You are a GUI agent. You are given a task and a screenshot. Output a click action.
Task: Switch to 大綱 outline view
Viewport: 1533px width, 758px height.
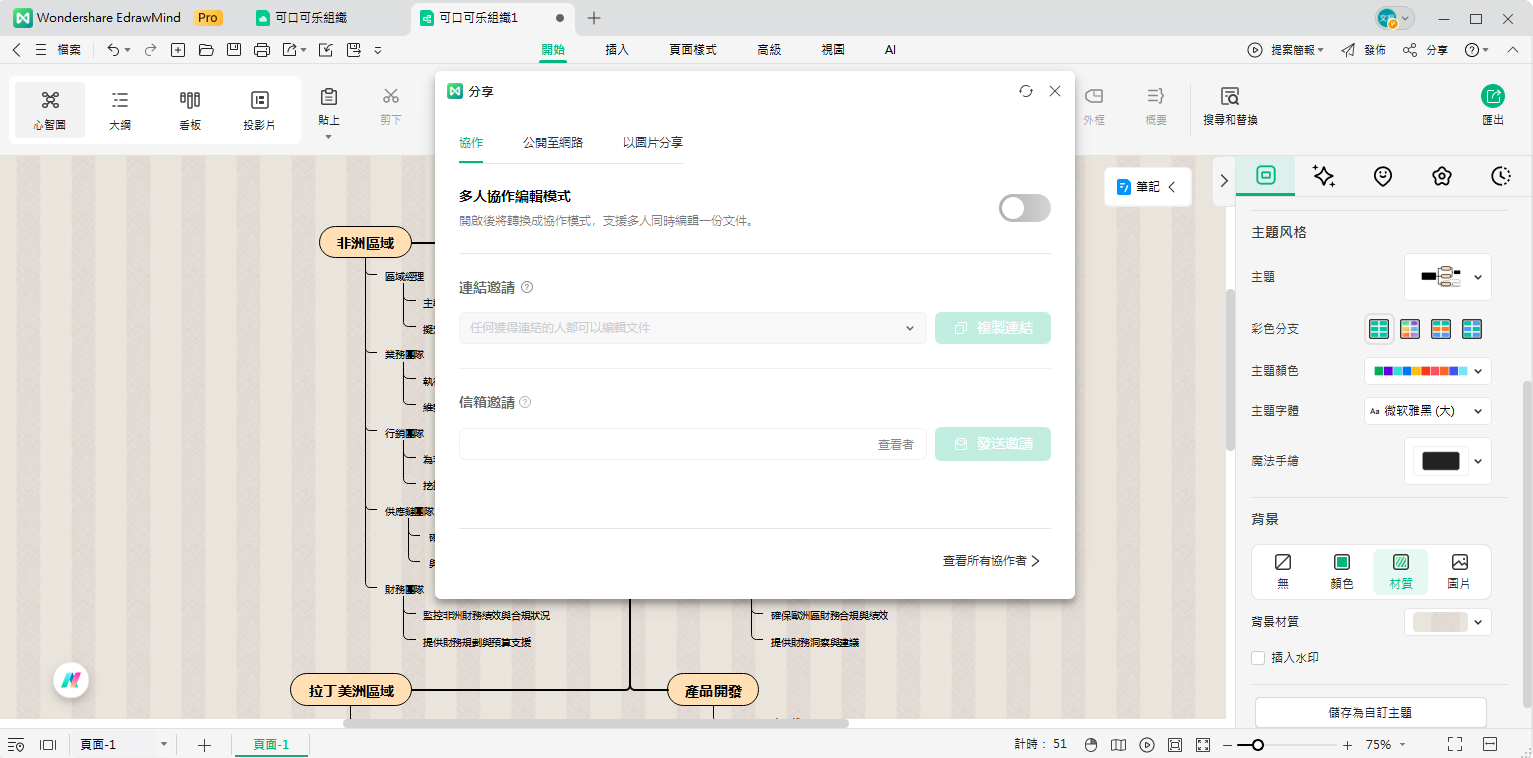click(x=120, y=108)
